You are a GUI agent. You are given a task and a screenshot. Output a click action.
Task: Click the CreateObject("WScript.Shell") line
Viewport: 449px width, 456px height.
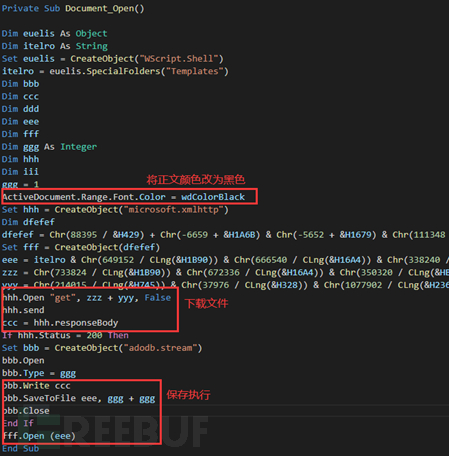(x=113, y=59)
